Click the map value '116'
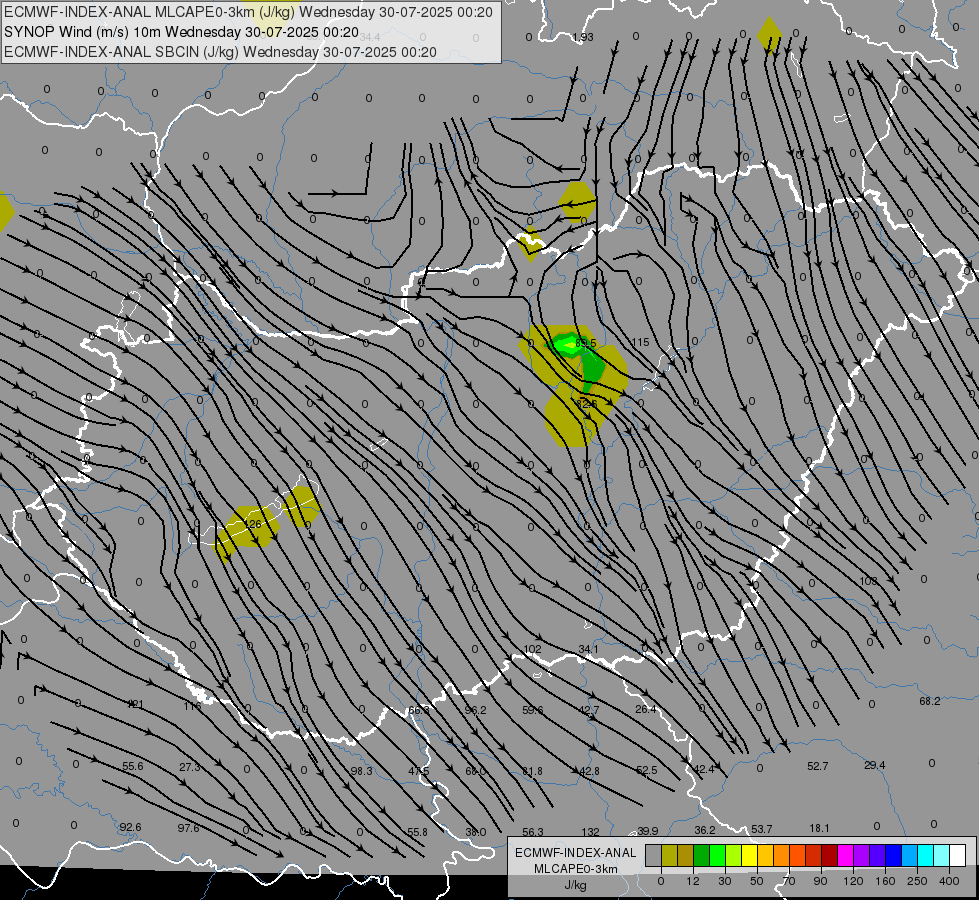Screen dimensions: 979x900 [192, 706]
